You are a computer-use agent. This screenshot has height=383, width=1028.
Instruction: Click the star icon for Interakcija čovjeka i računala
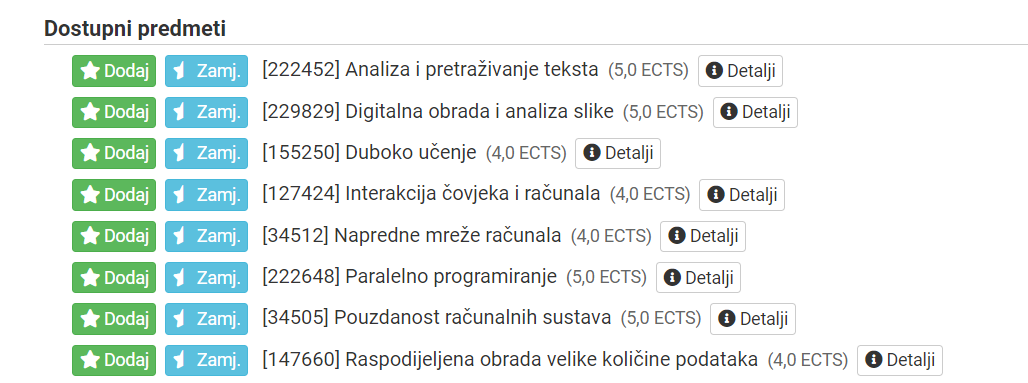89,195
